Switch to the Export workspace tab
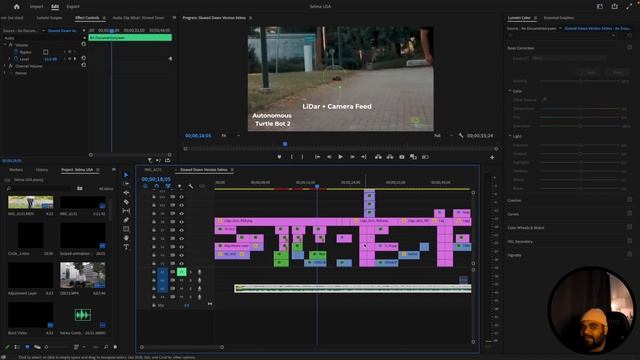The image size is (640, 360). pos(73,7)
